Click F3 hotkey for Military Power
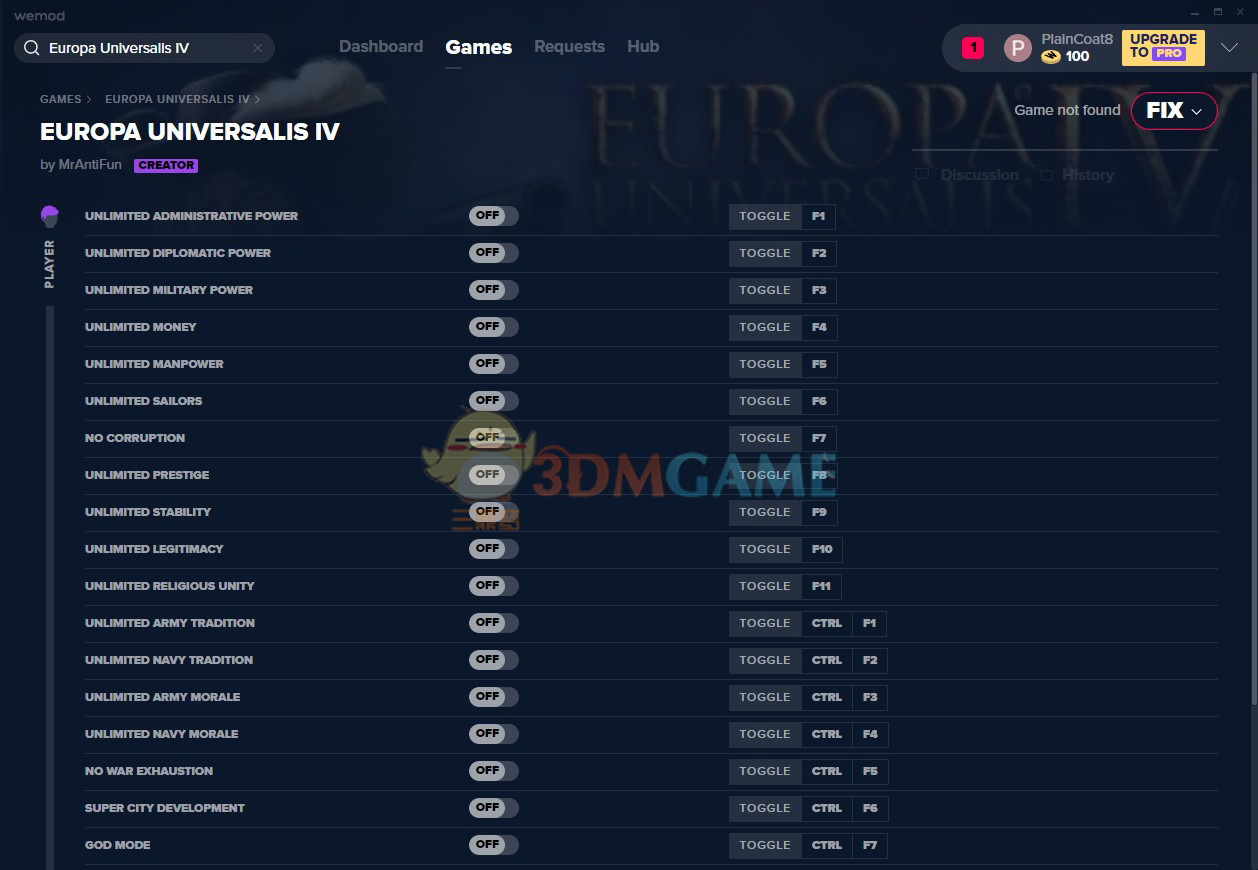The image size is (1258, 870). [x=819, y=290]
